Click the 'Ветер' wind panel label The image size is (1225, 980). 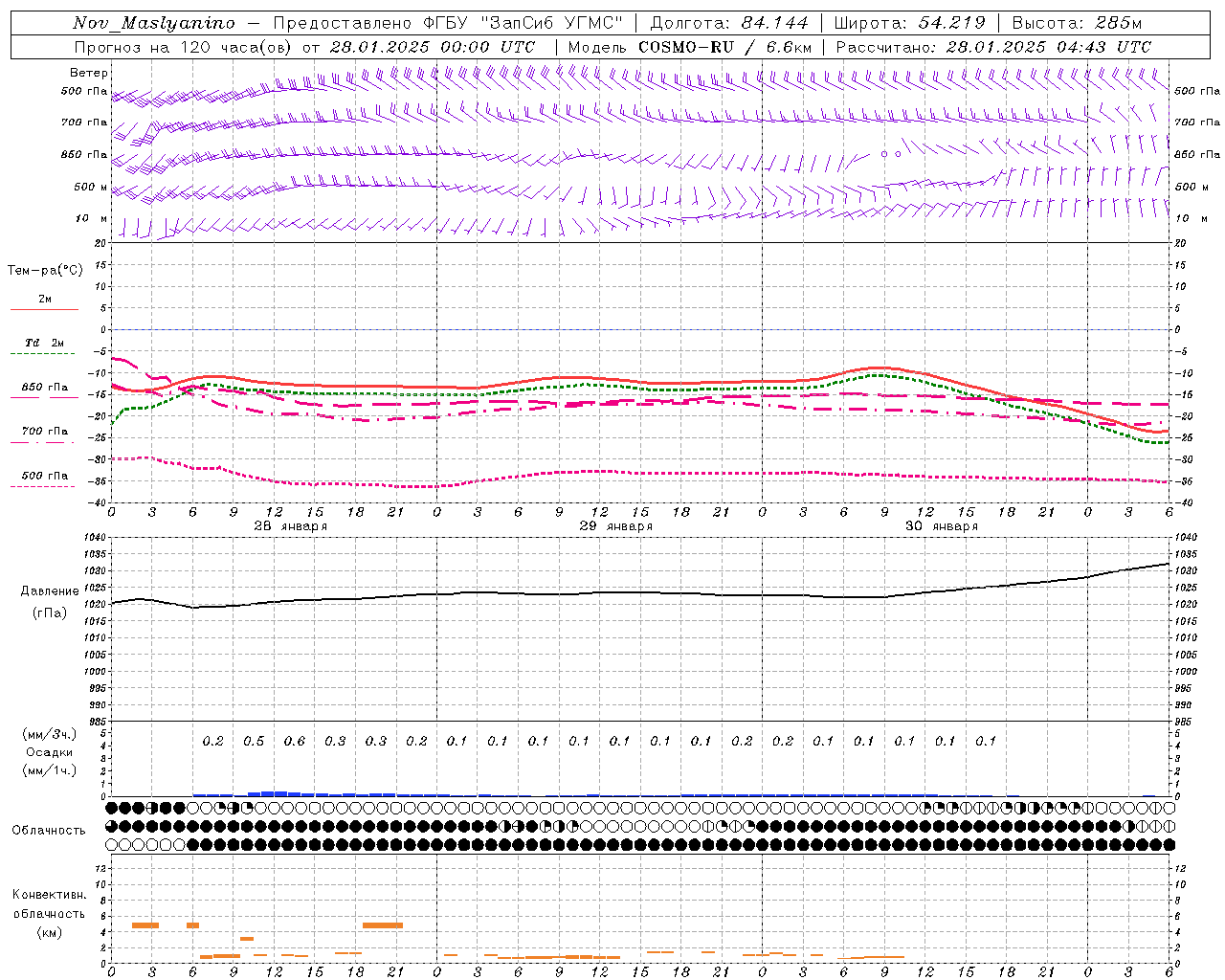point(89,73)
